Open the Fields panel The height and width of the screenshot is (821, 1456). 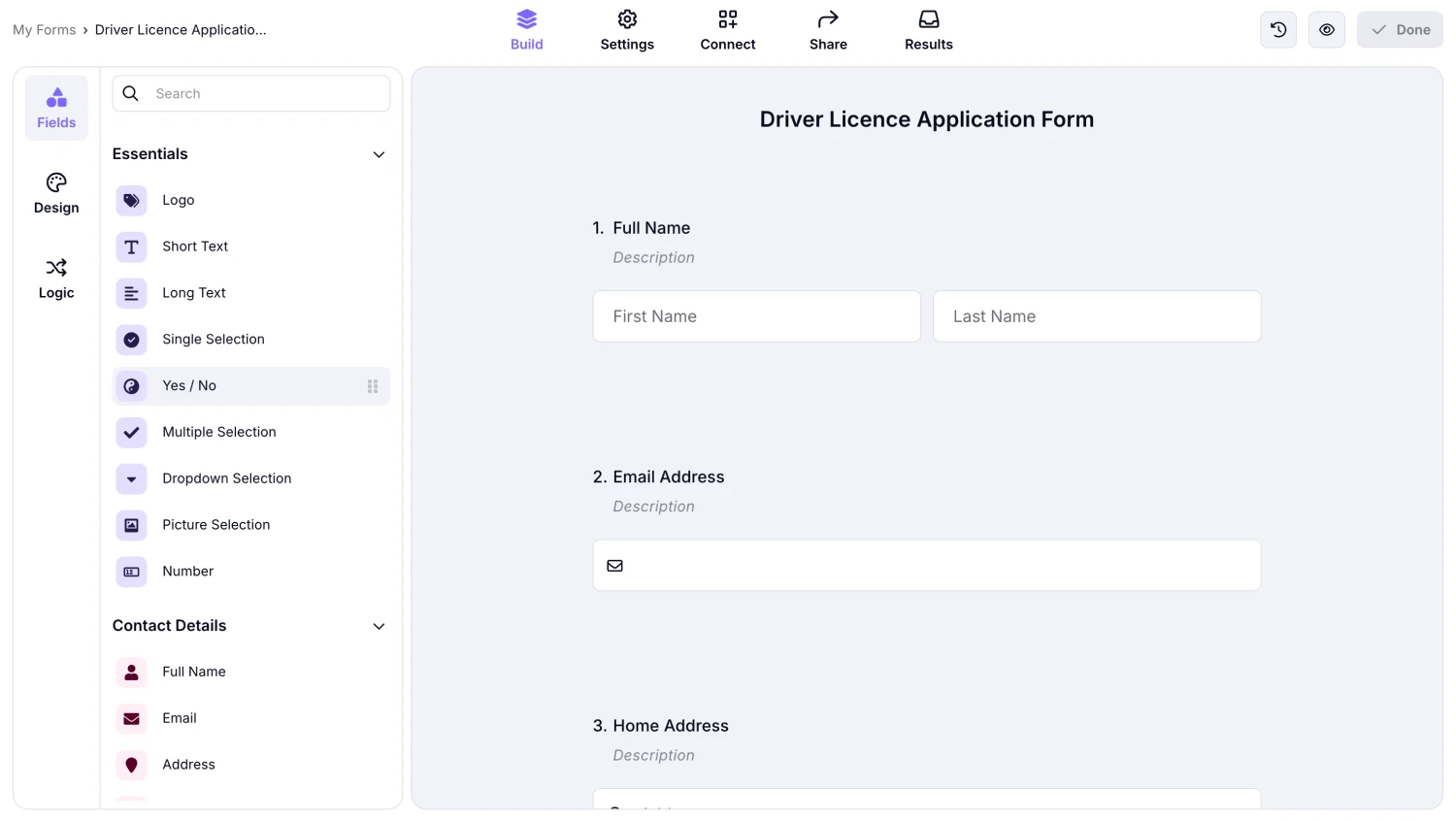(x=55, y=107)
